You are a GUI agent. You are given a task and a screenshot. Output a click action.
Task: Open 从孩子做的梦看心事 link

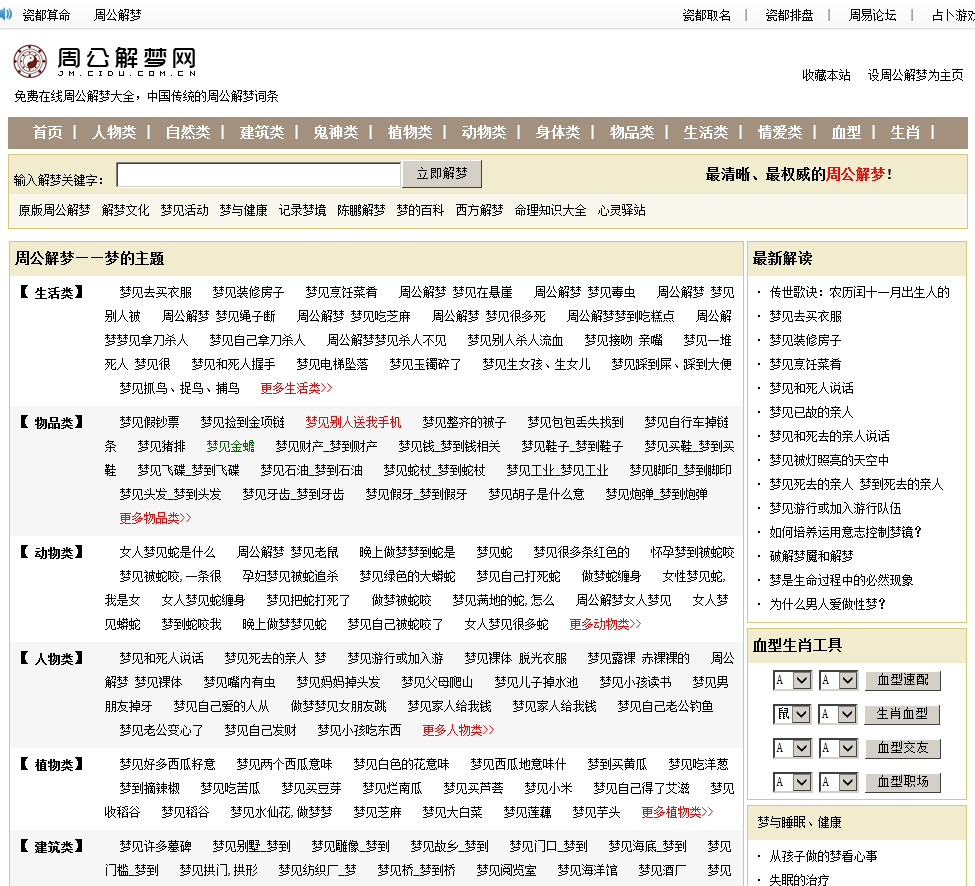(823, 856)
